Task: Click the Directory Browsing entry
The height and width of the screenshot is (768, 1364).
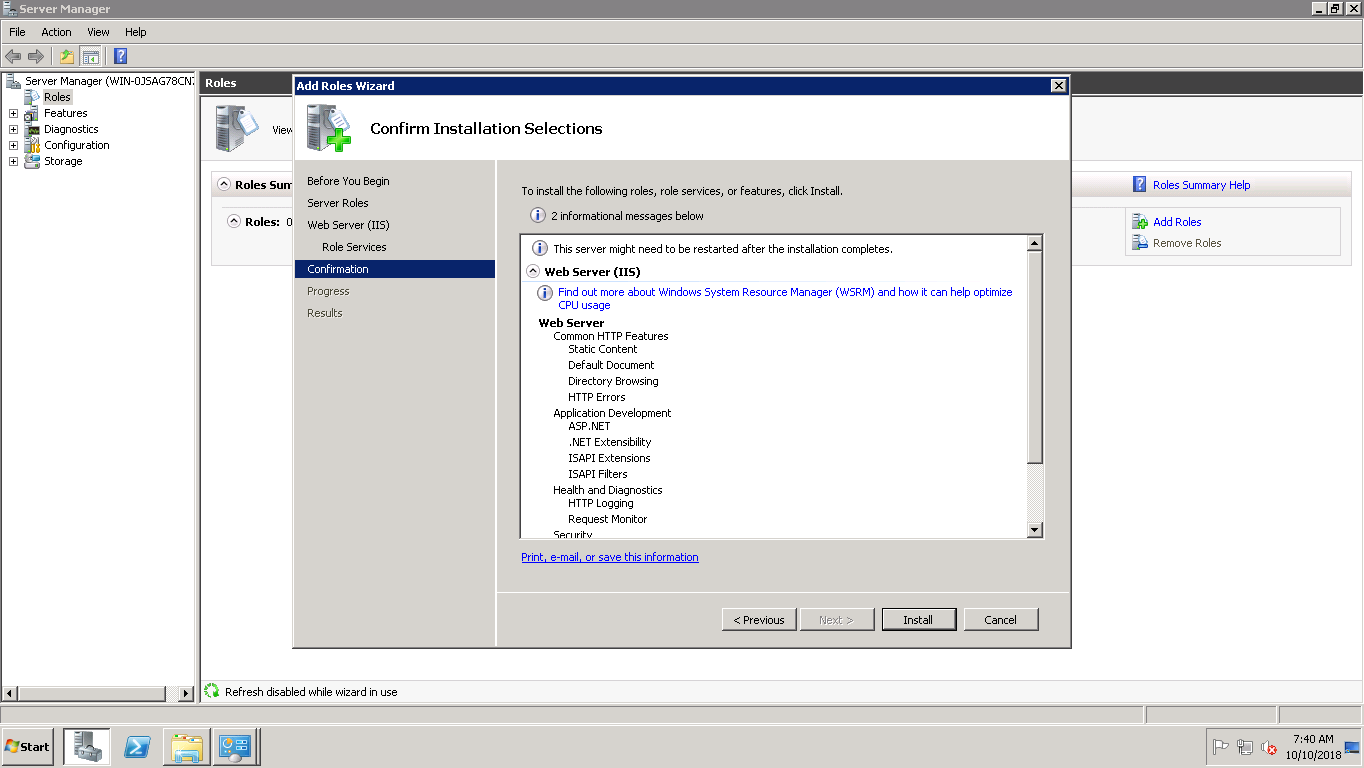Action: (x=613, y=381)
